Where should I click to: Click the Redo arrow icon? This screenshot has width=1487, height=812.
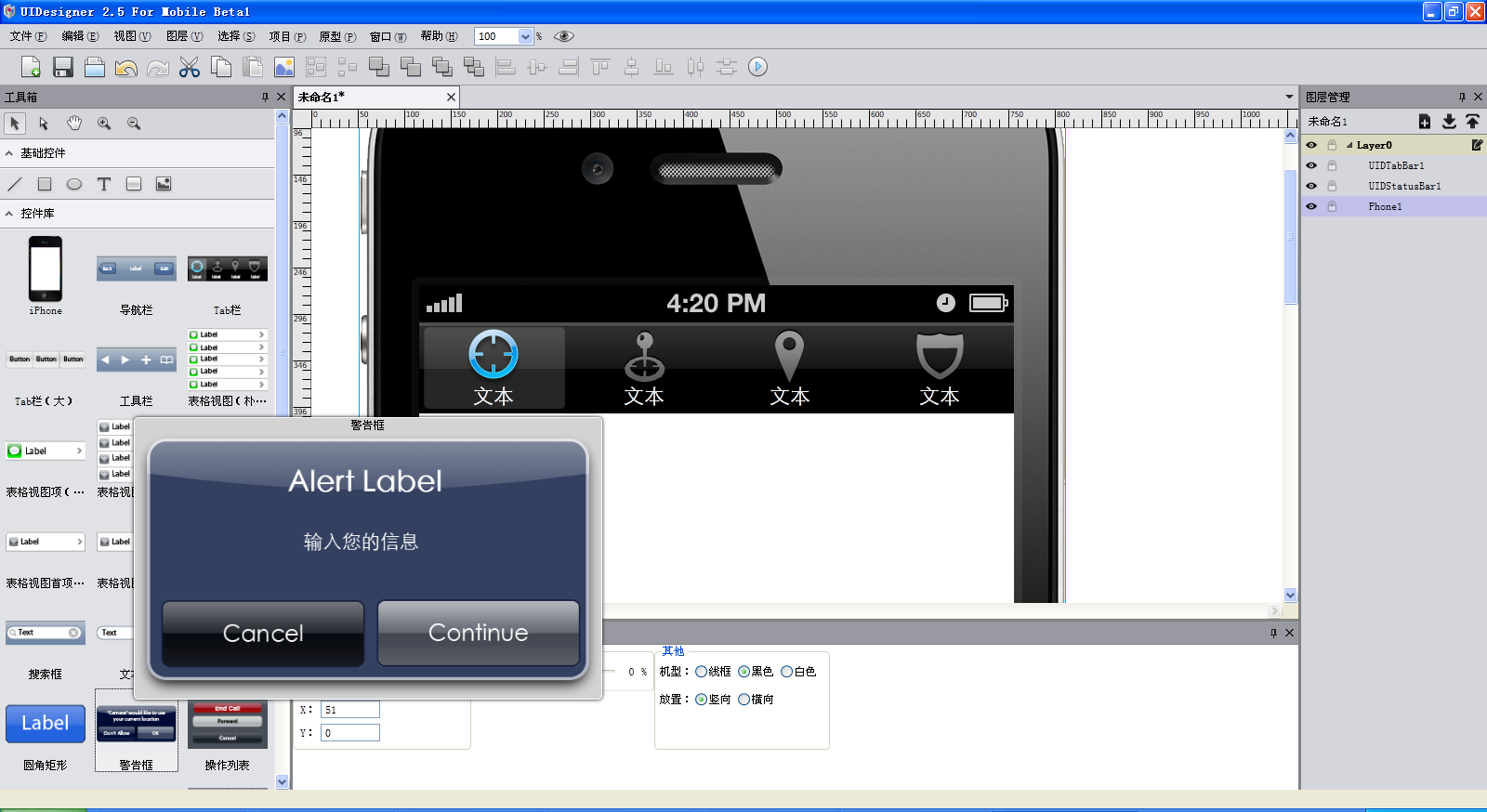tap(158, 68)
